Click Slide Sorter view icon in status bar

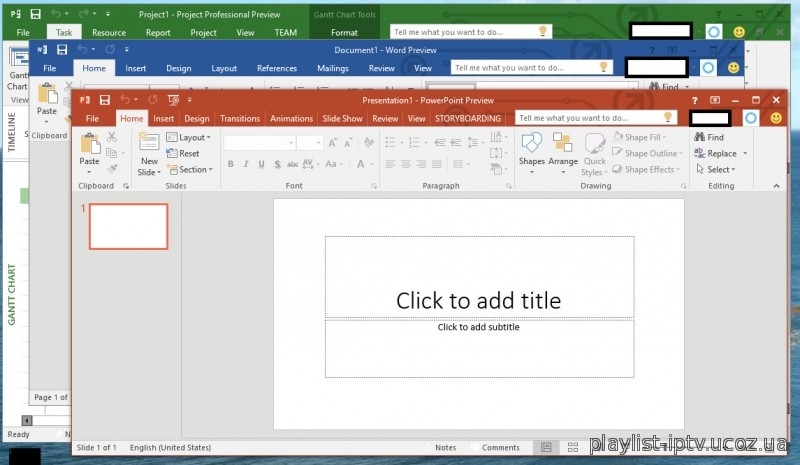click(x=573, y=448)
